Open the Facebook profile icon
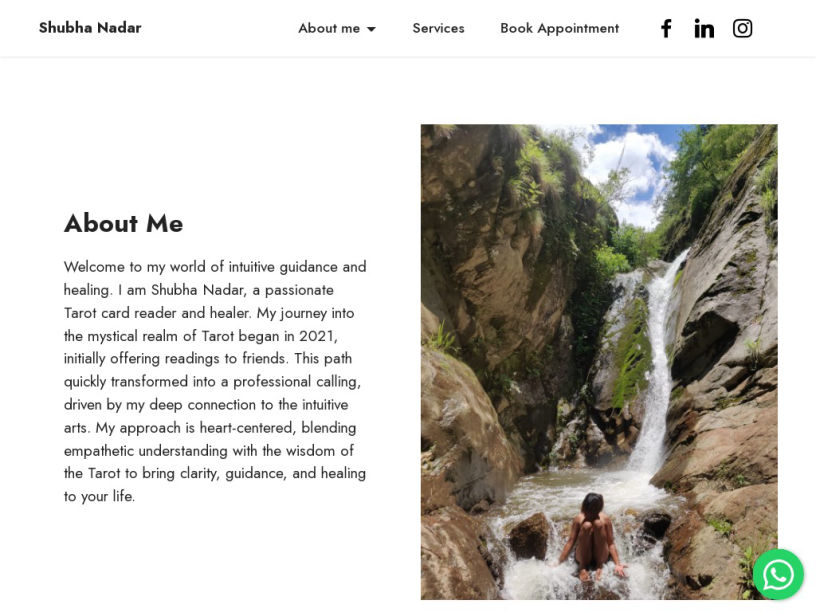 [666, 28]
